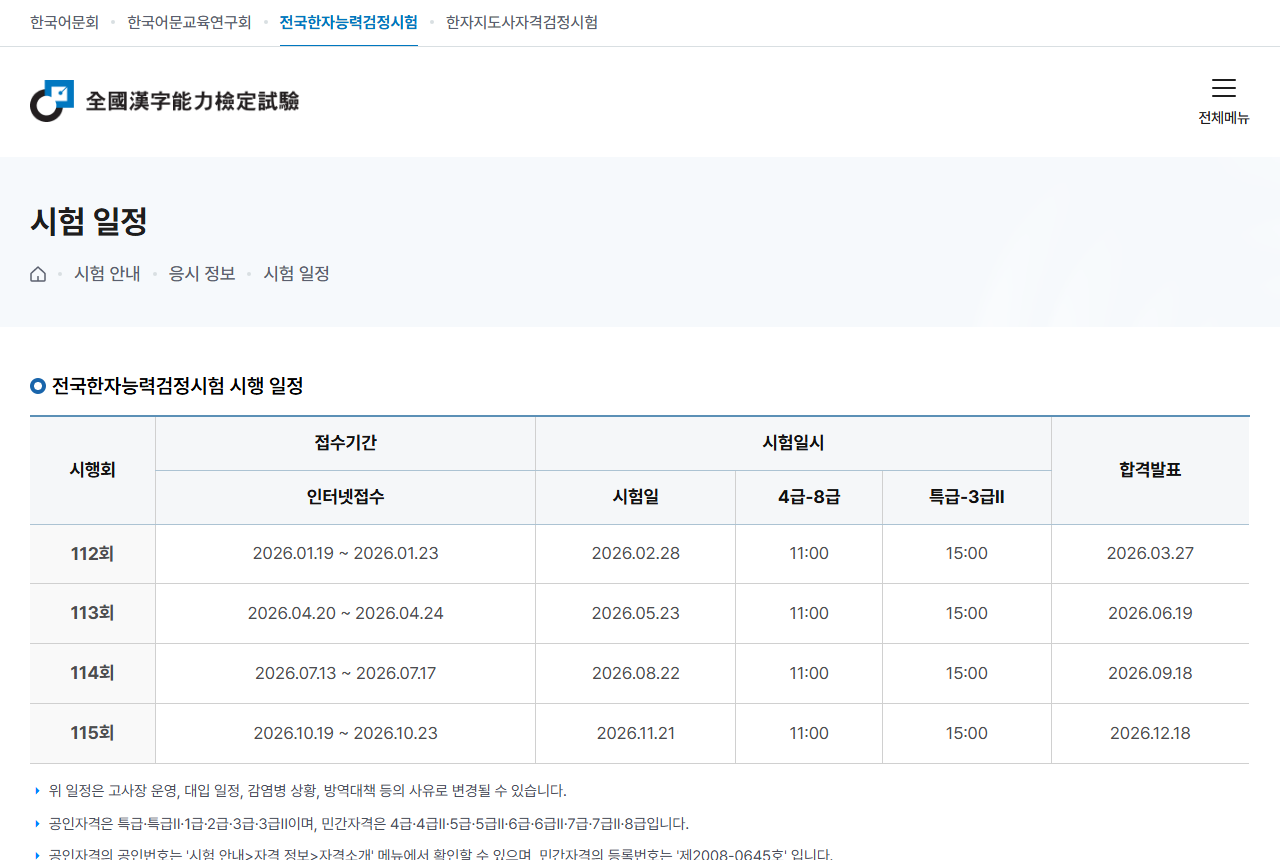Click the 특급-3급II sub-header

coord(967,497)
